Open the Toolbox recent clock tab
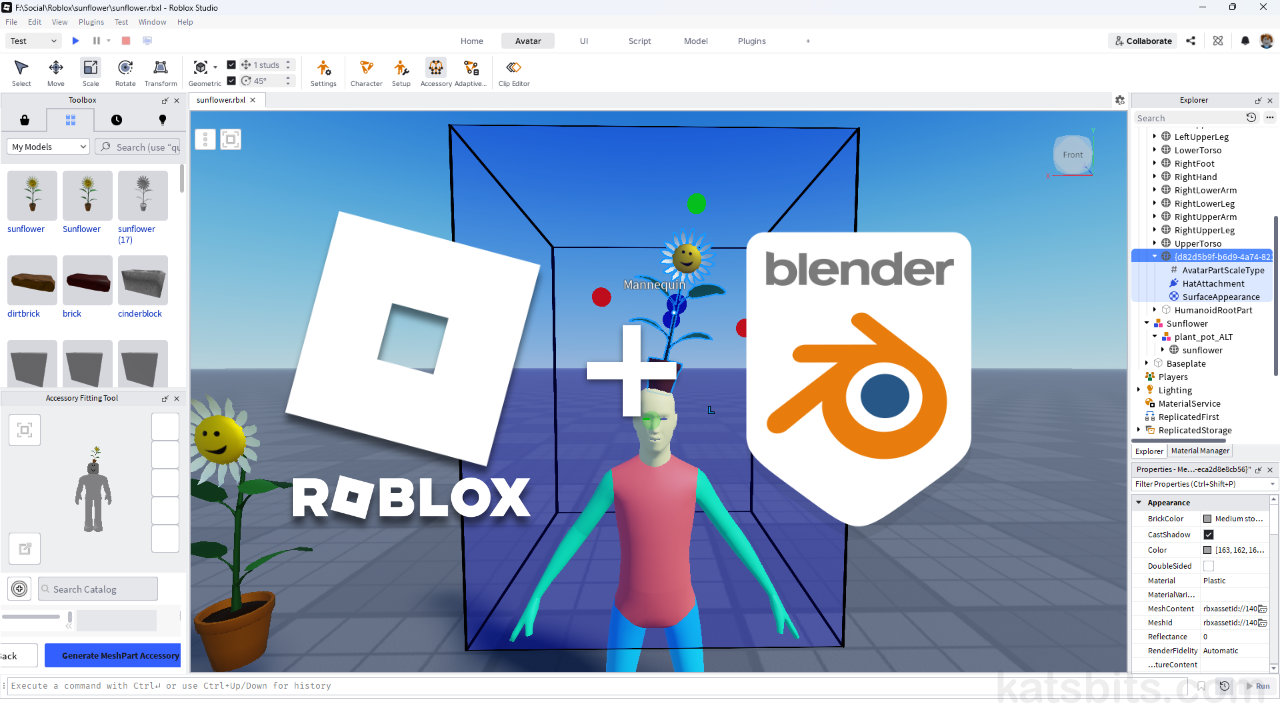This screenshot has height=720, width=1280. [116, 119]
